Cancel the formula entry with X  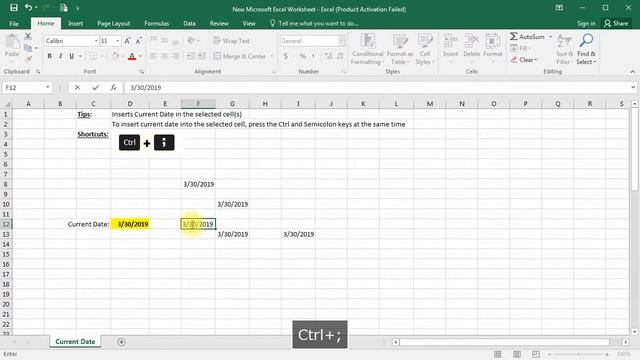77,87
